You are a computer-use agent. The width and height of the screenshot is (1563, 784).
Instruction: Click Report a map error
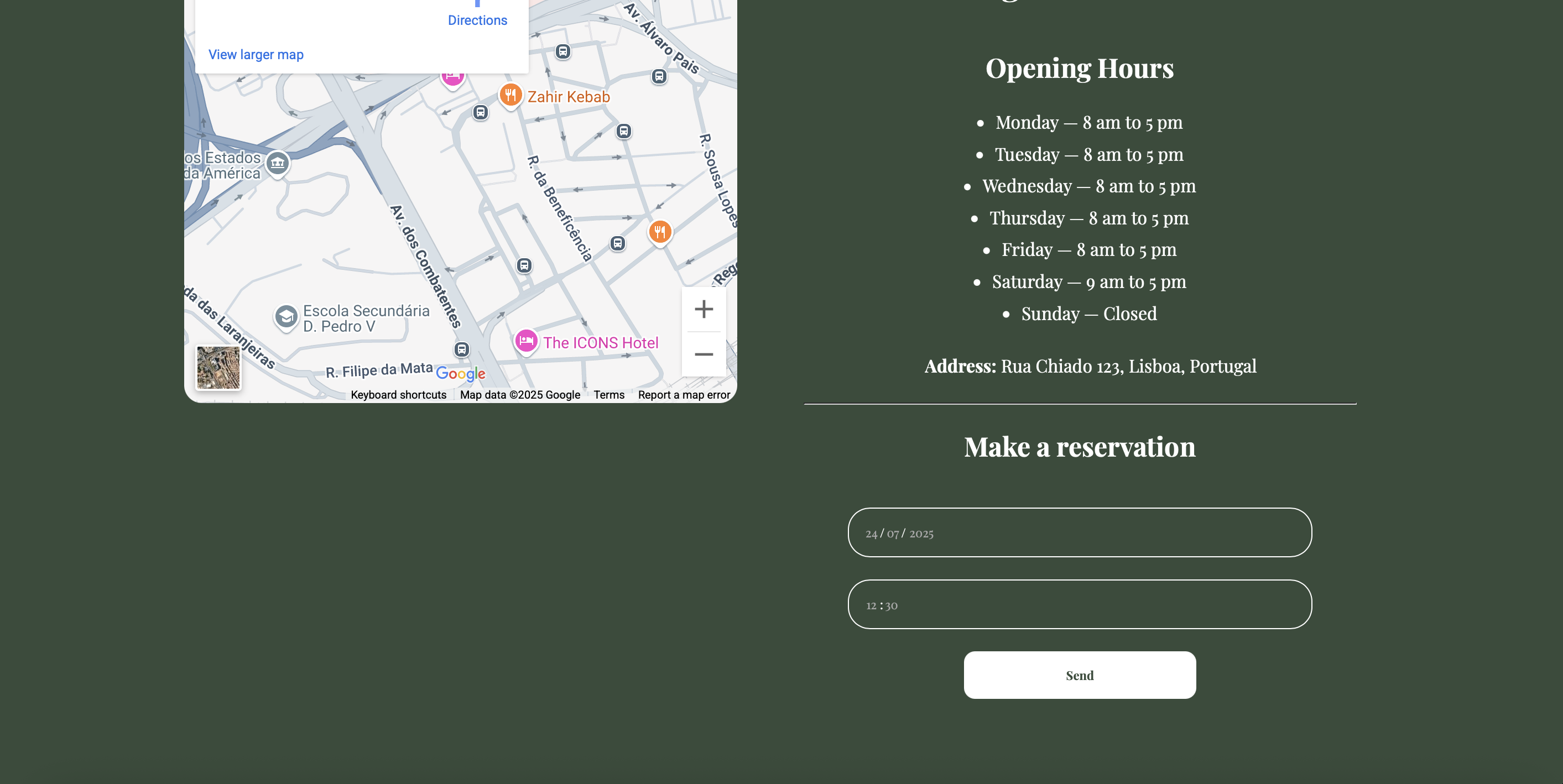(683, 395)
